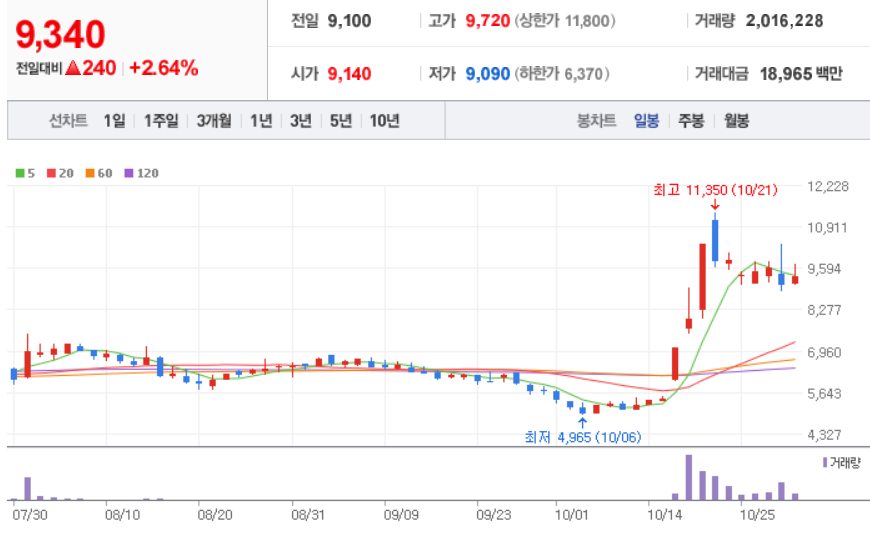The width and height of the screenshot is (870, 540).
Task: Select the 1일 line chart period
Action: (x=114, y=120)
